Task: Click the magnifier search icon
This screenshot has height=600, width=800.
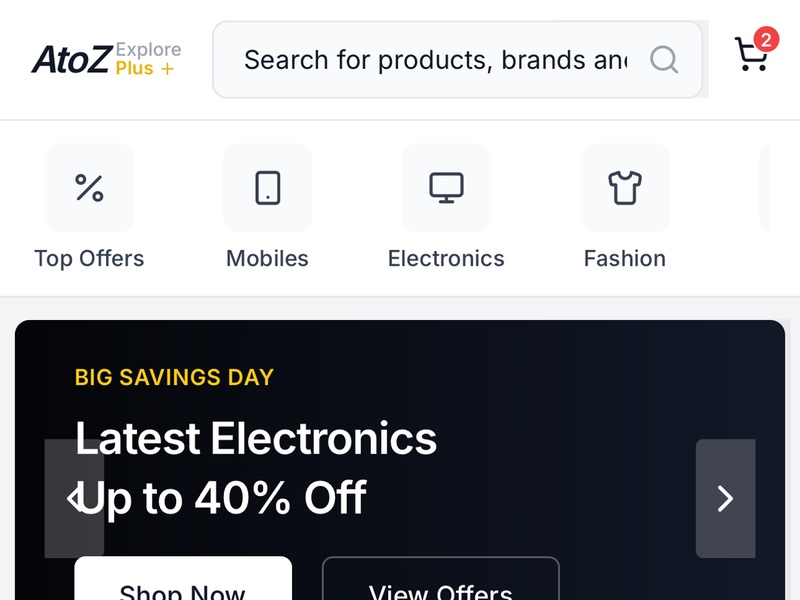Action: 664,60
